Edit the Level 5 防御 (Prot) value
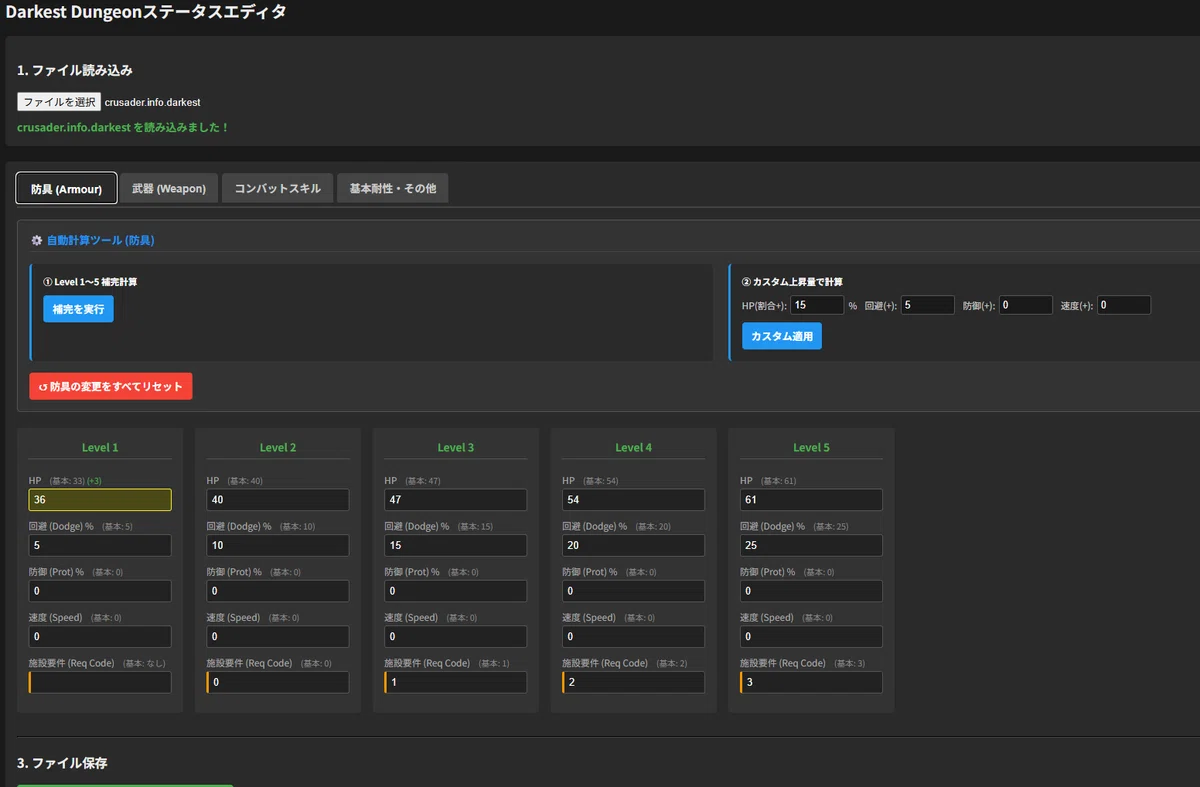Image resolution: width=1200 pixels, height=787 pixels. pos(812,591)
